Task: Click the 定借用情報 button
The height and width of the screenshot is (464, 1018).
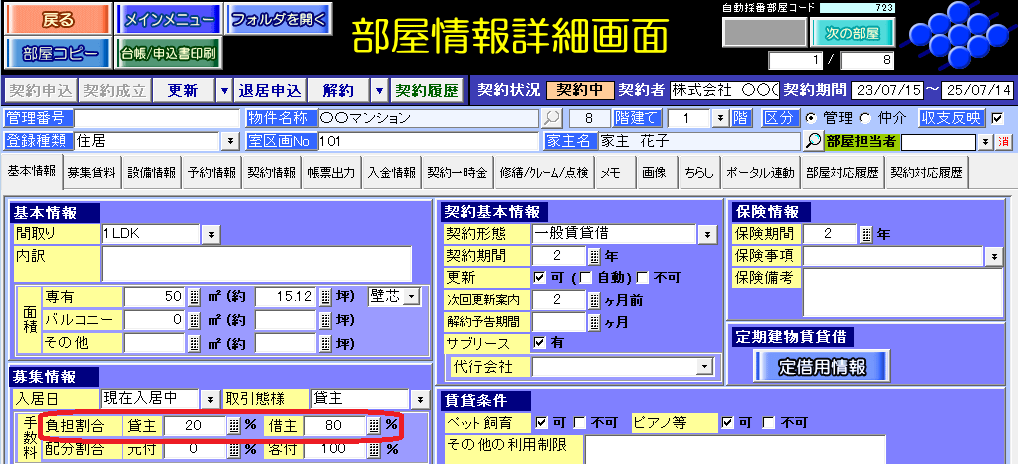Action: click(x=822, y=366)
